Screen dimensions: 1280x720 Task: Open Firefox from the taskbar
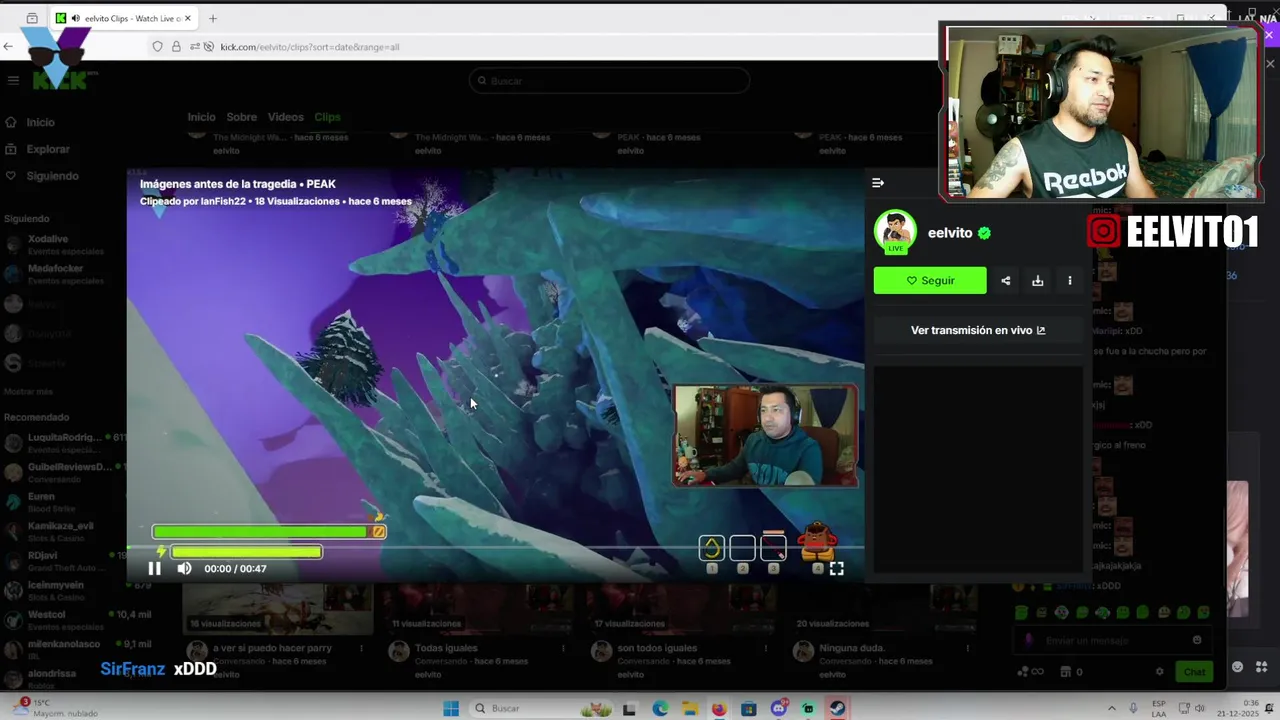coord(719,709)
